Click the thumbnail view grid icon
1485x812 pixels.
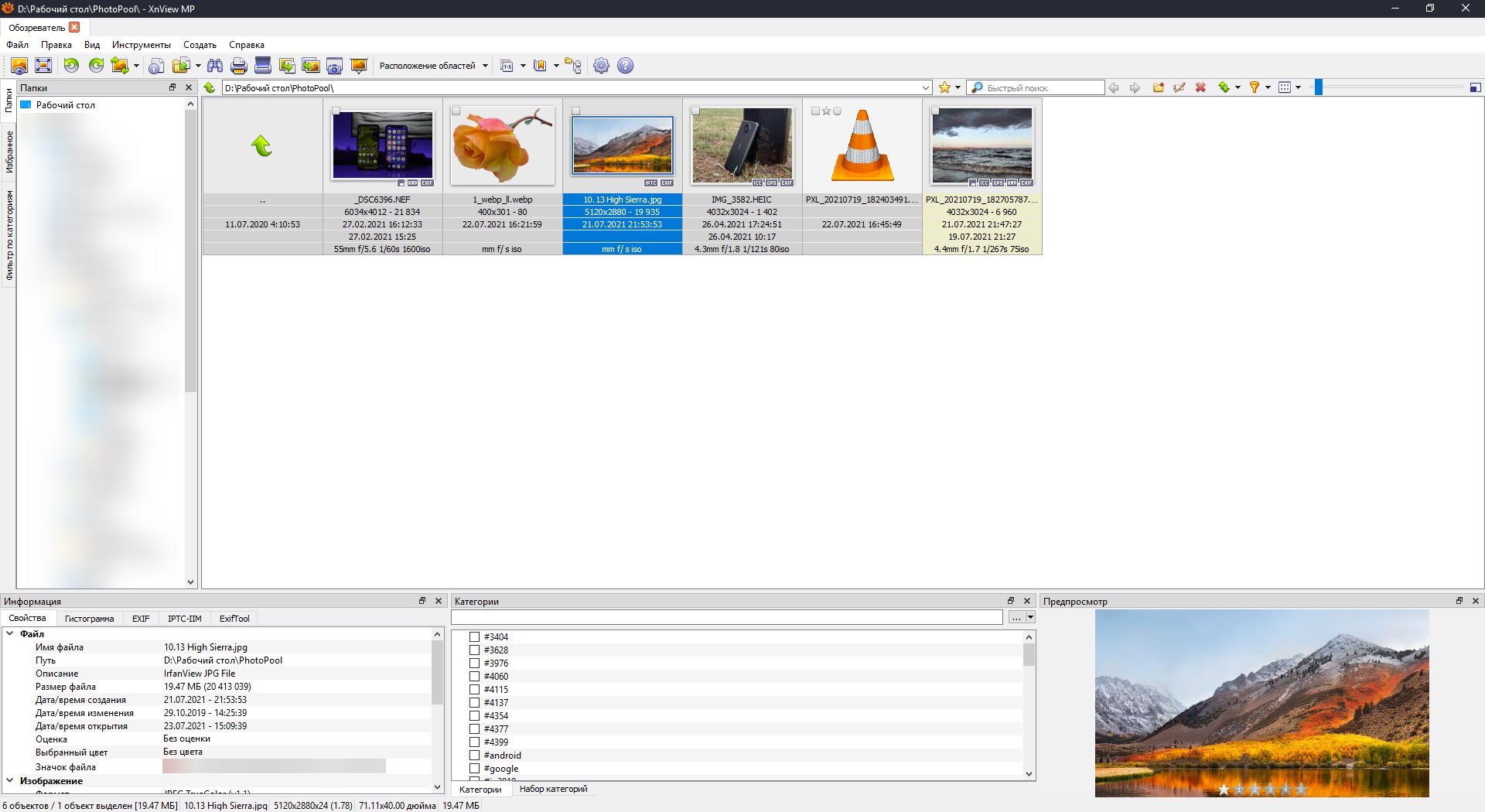1285,87
